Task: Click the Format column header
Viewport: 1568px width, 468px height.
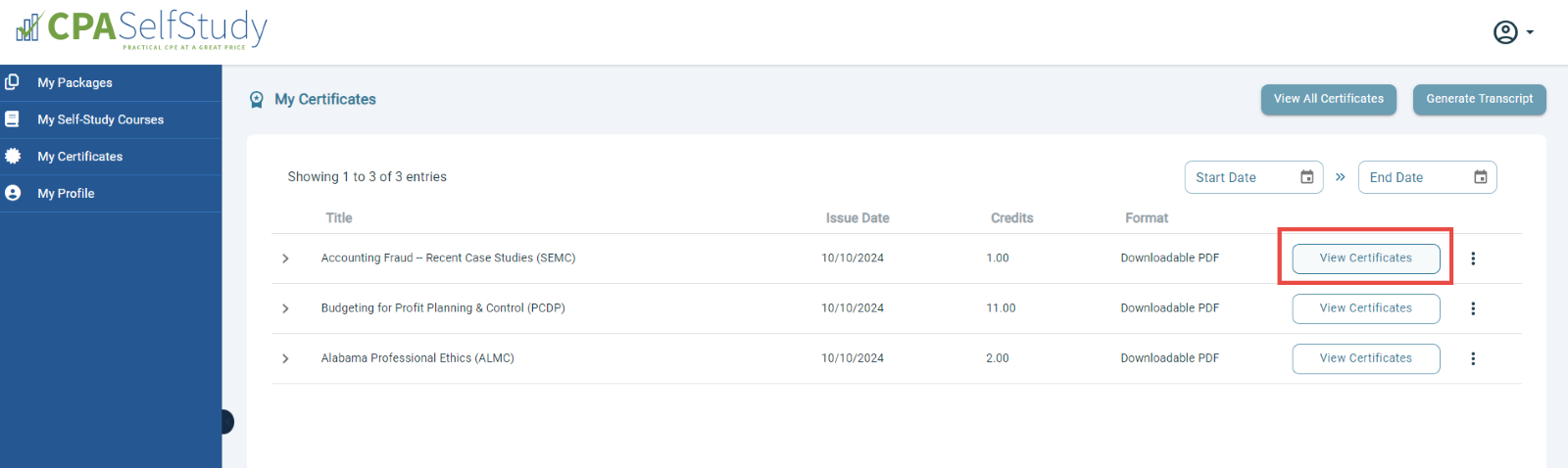Action: (x=1147, y=218)
